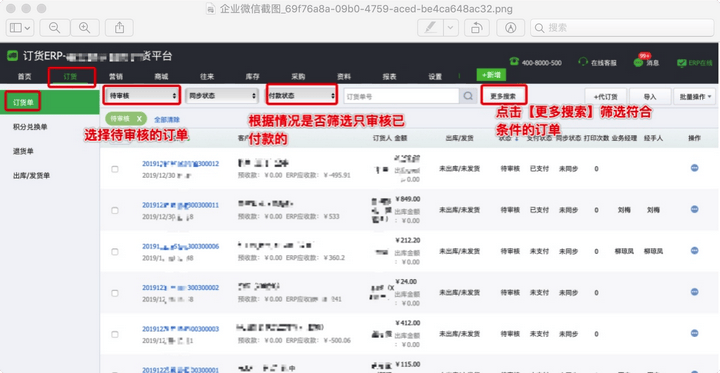Open the 消息 icon with 99+ badge
720x373 pixels.
point(638,62)
